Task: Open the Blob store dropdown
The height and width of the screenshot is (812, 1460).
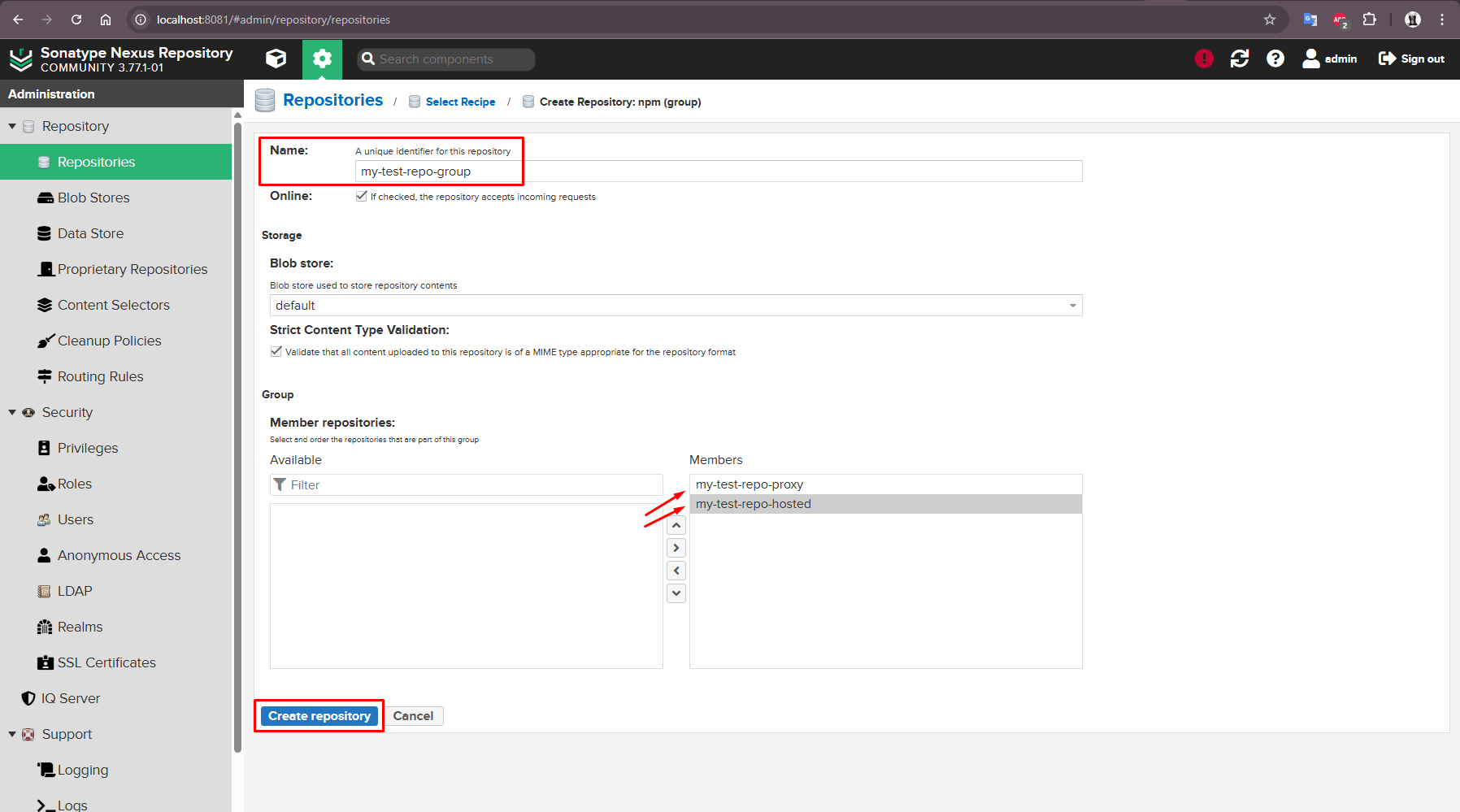Action: coord(676,306)
